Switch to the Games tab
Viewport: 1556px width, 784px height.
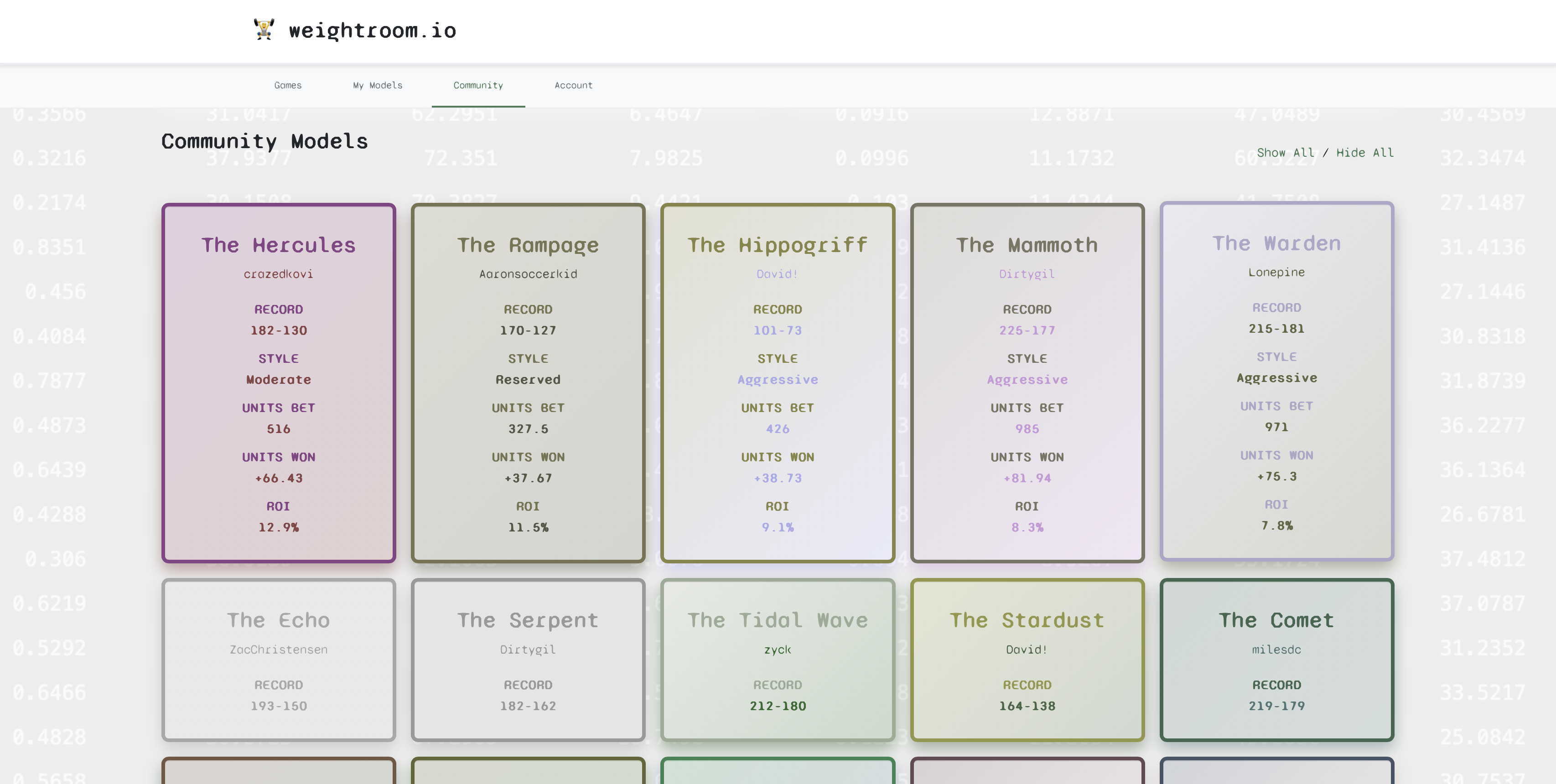[288, 85]
